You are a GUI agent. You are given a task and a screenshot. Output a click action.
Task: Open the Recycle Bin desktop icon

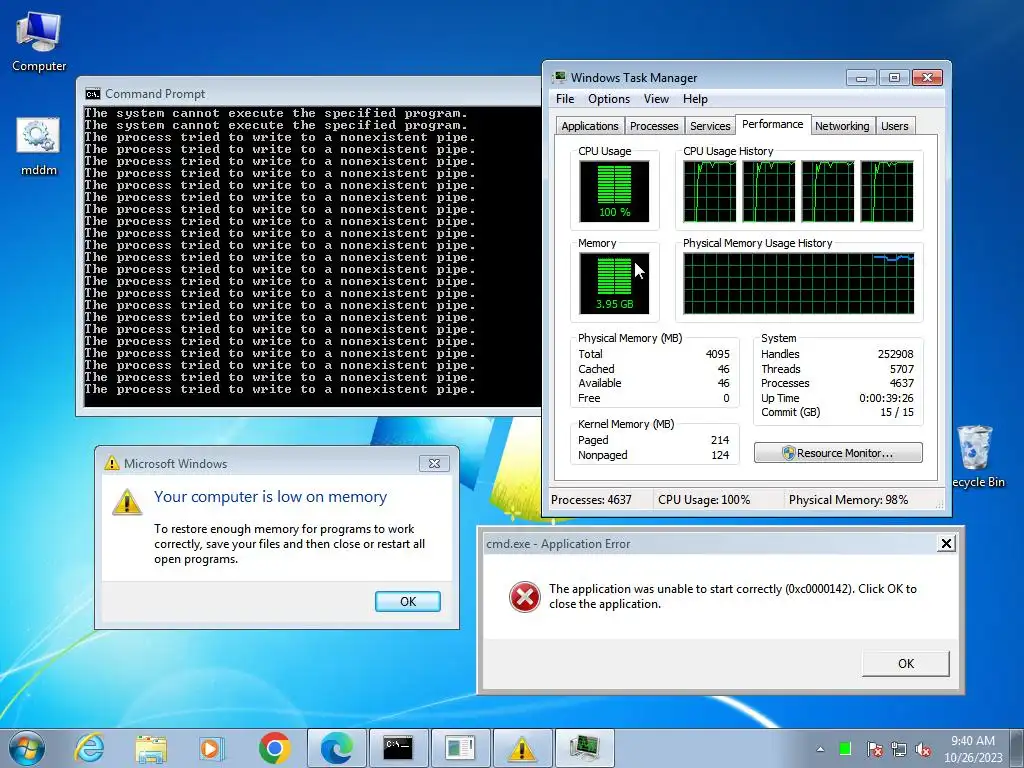pos(976,456)
